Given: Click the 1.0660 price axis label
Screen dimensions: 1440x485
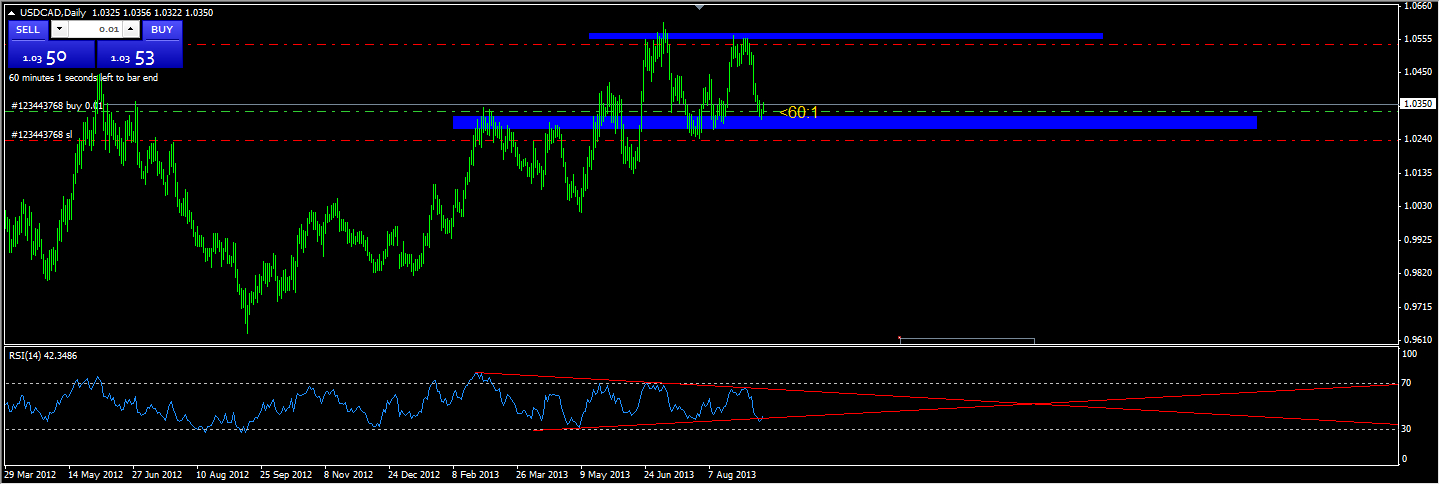Looking at the screenshot, I should pos(1420,6).
